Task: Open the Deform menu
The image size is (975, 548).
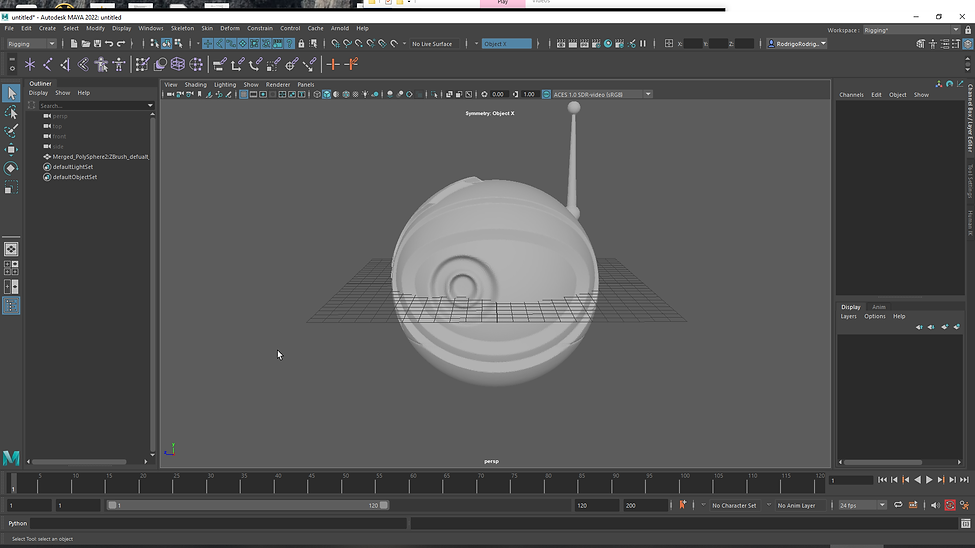Action: tap(229, 28)
